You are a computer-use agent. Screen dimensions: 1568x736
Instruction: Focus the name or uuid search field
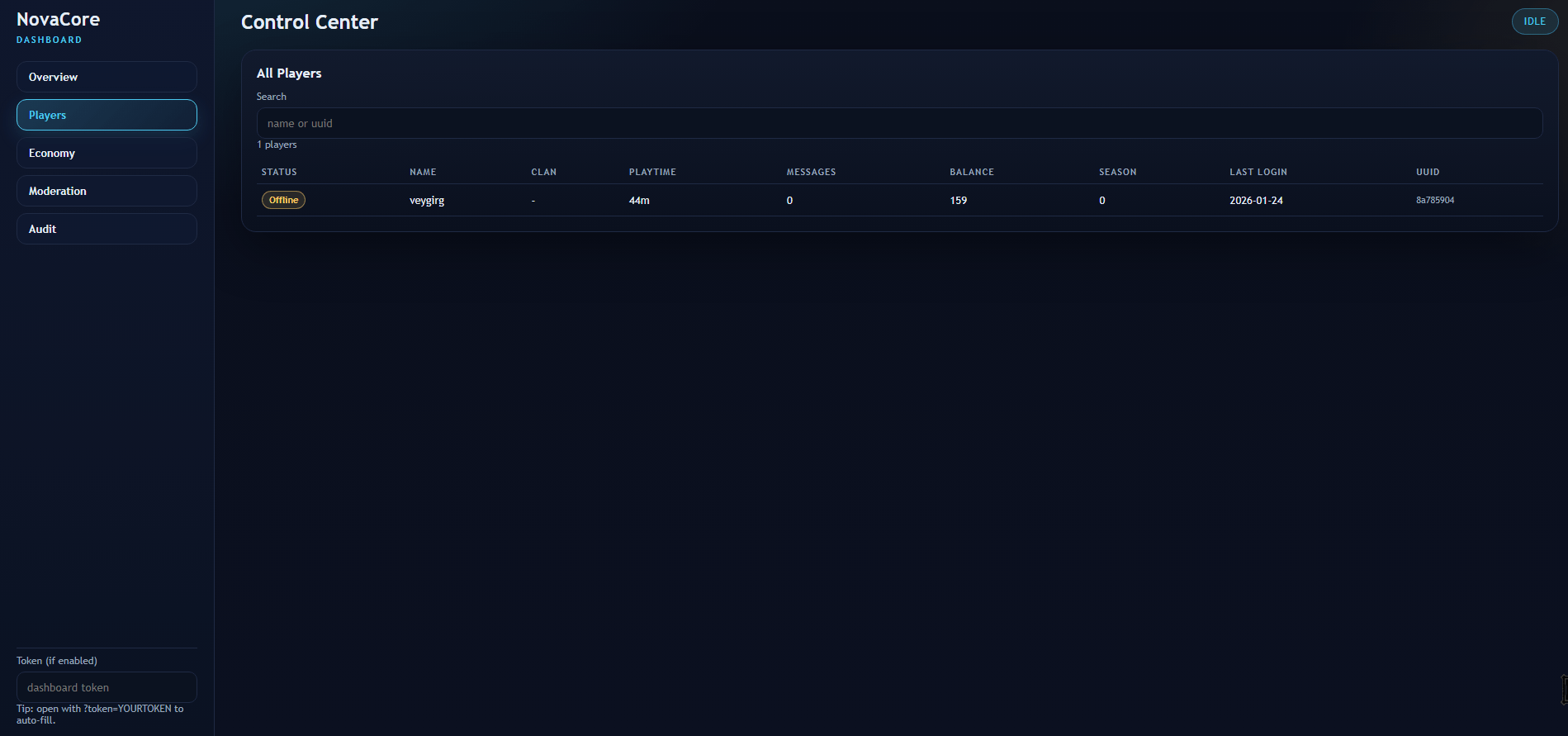pyautogui.click(x=898, y=123)
